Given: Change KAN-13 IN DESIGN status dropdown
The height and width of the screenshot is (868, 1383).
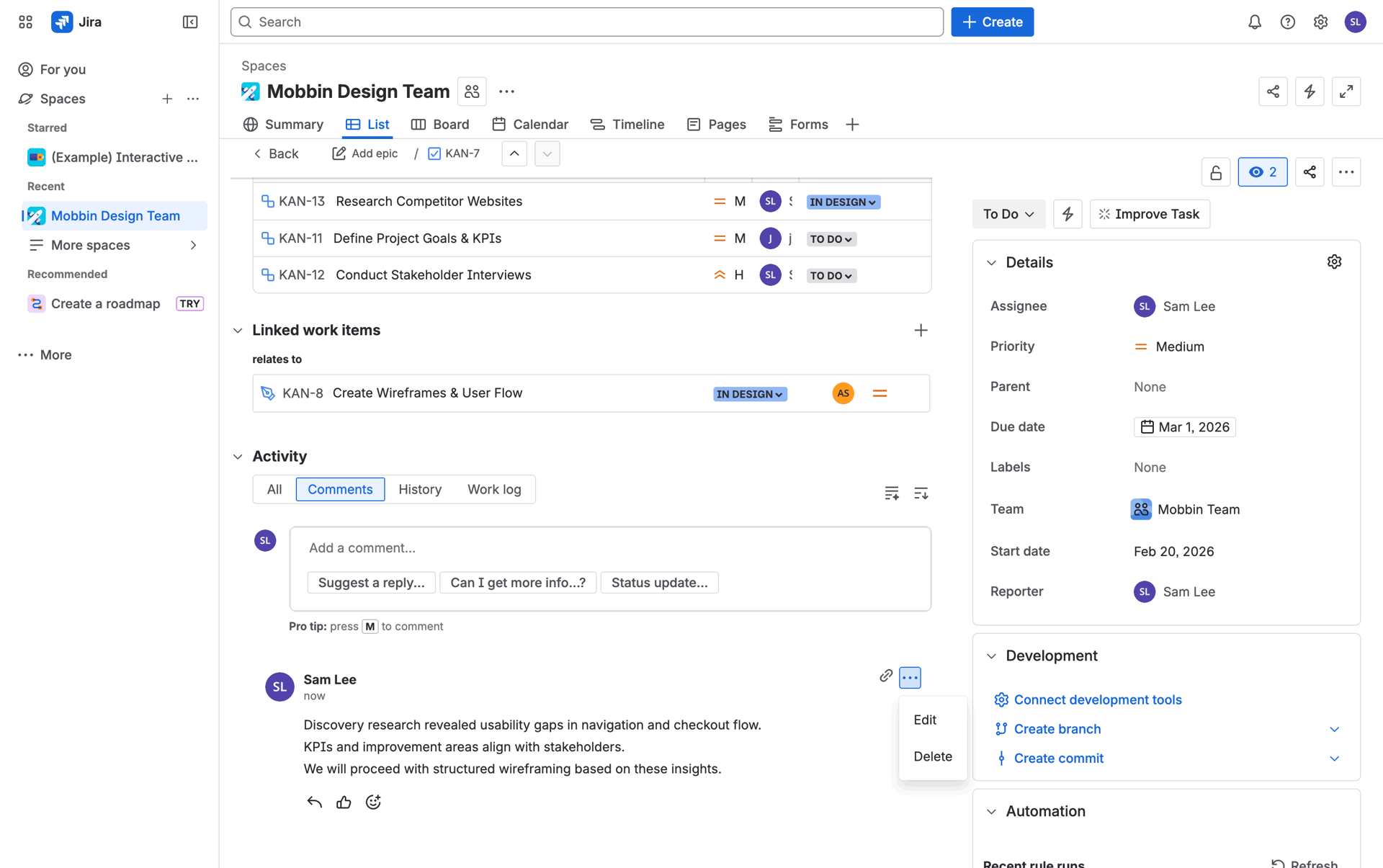Looking at the screenshot, I should point(843,202).
